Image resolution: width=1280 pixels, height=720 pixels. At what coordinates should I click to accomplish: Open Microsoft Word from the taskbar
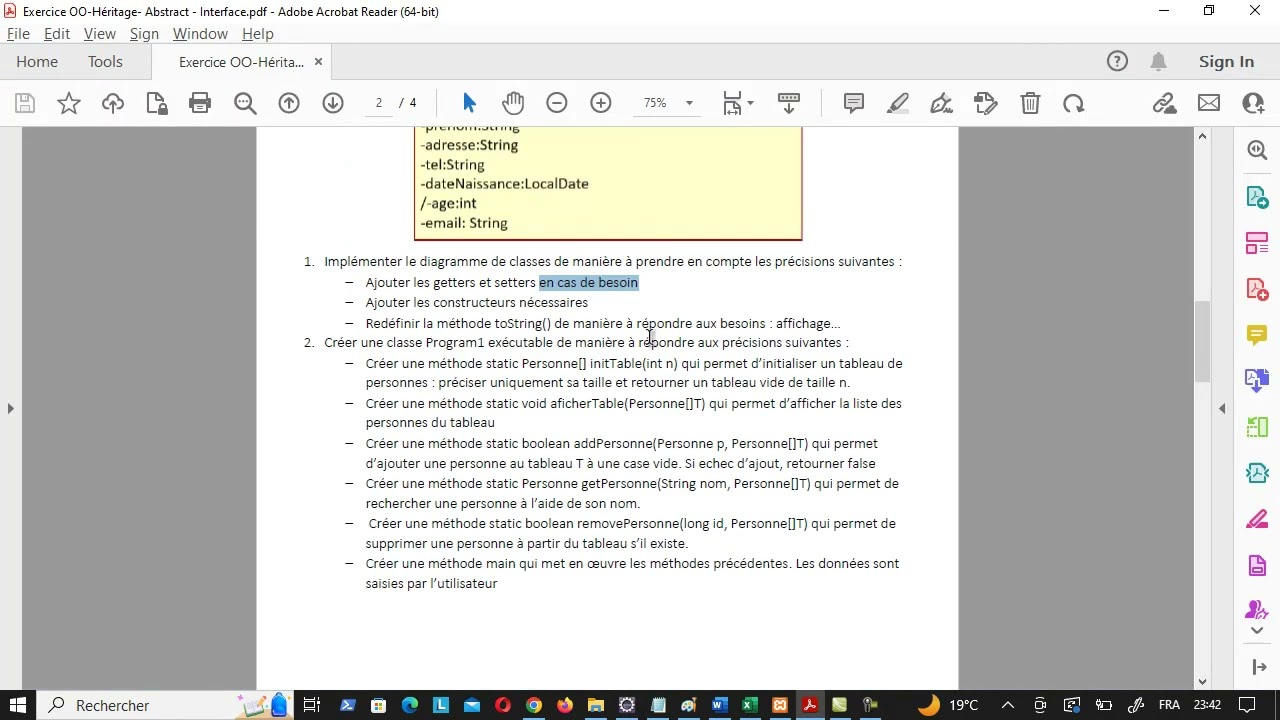click(718, 705)
